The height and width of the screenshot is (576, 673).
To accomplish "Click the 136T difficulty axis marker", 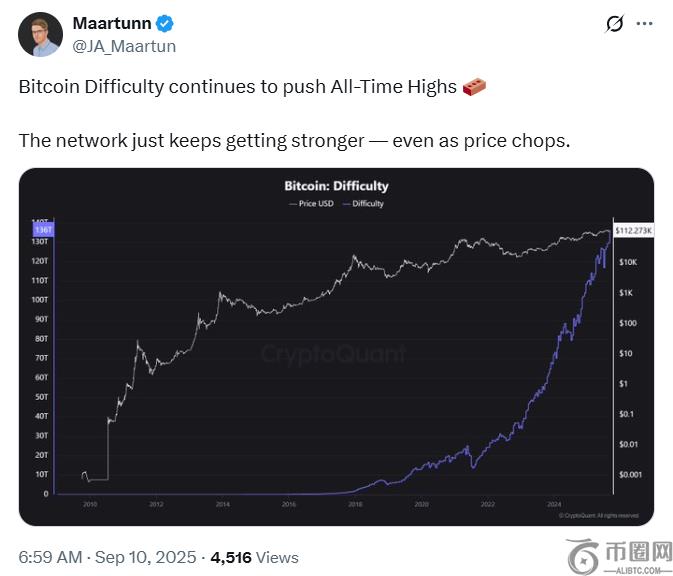I will coord(41,231).
